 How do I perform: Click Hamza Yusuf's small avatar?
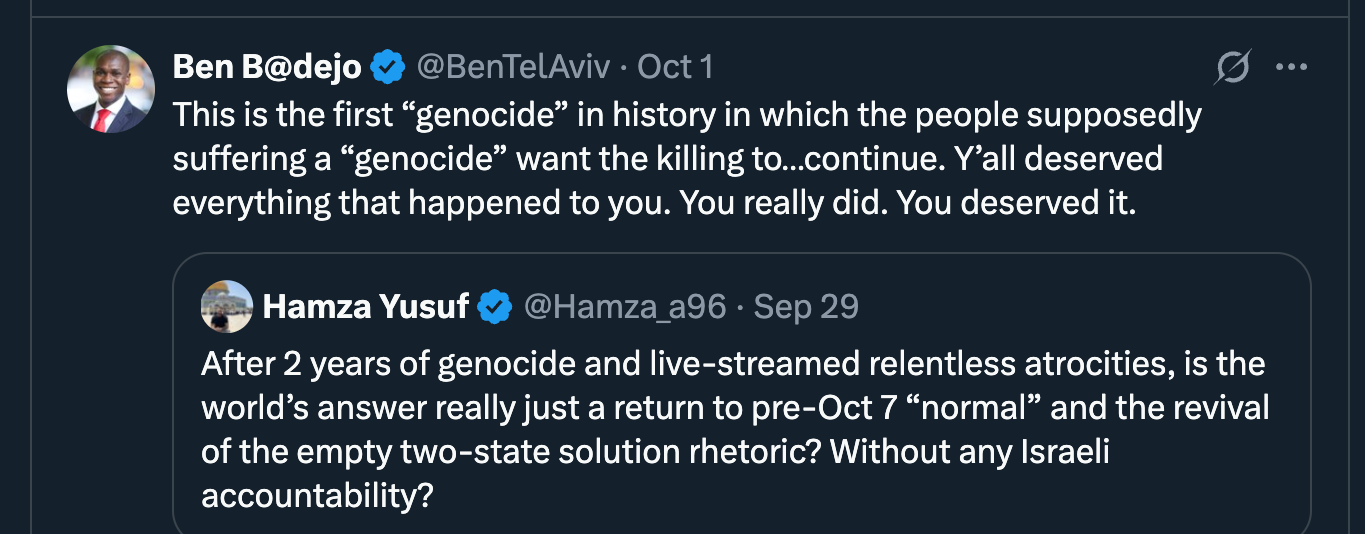[227, 306]
